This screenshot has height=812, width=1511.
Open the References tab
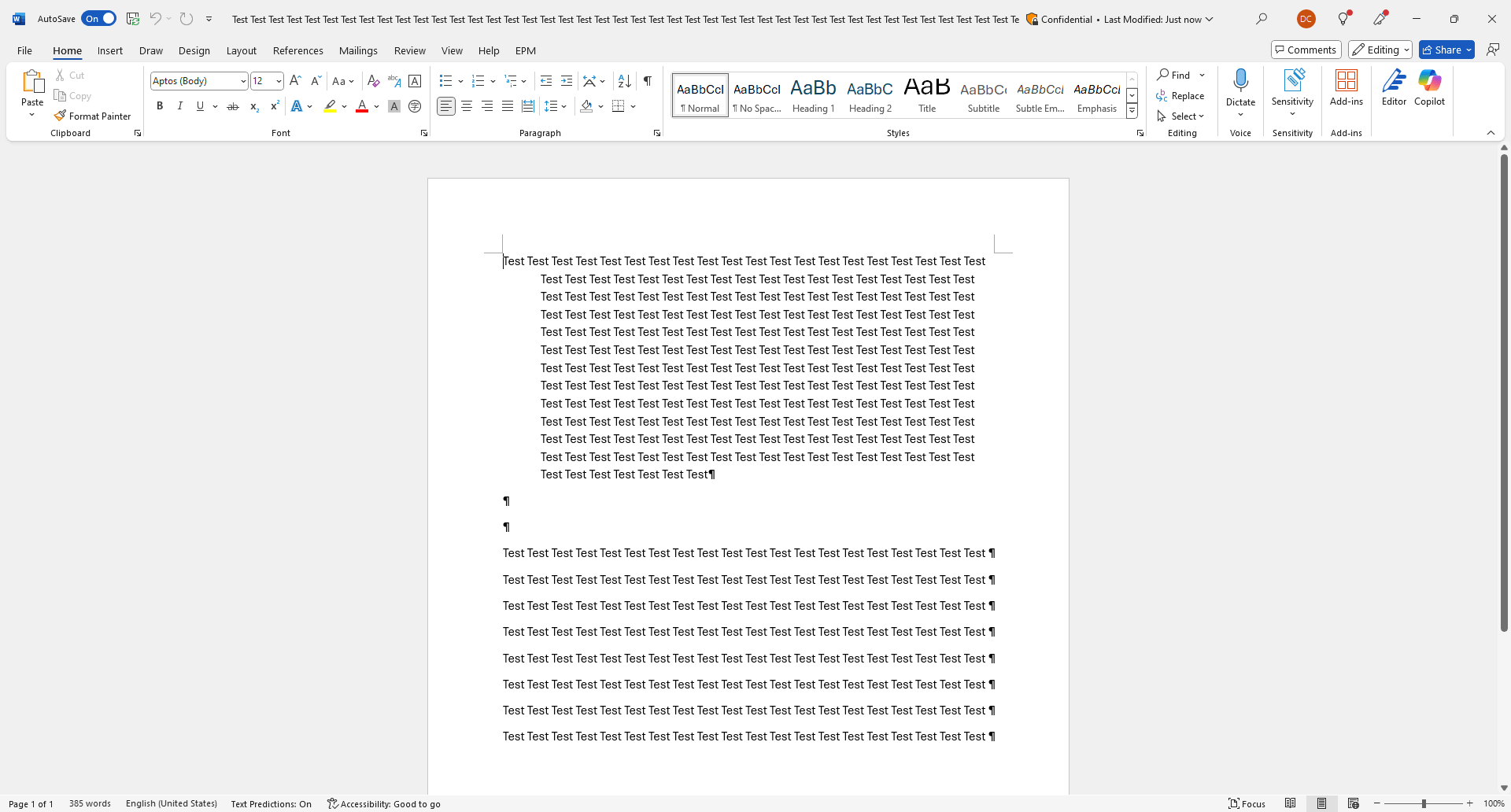tap(298, 50)
